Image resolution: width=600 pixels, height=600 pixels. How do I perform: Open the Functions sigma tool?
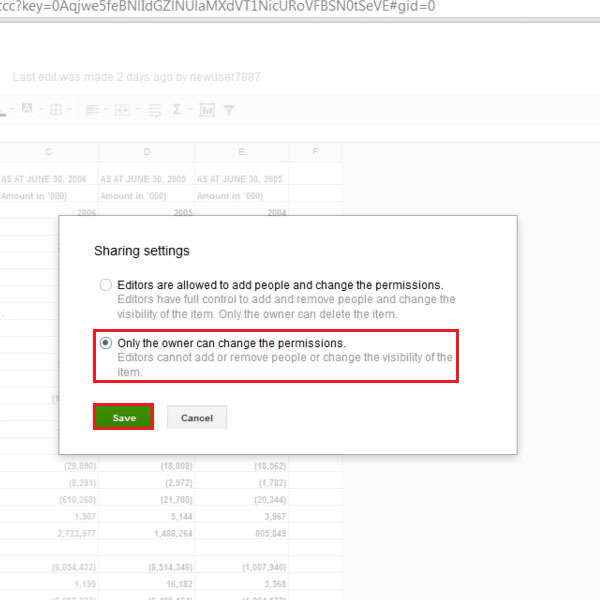176,110
